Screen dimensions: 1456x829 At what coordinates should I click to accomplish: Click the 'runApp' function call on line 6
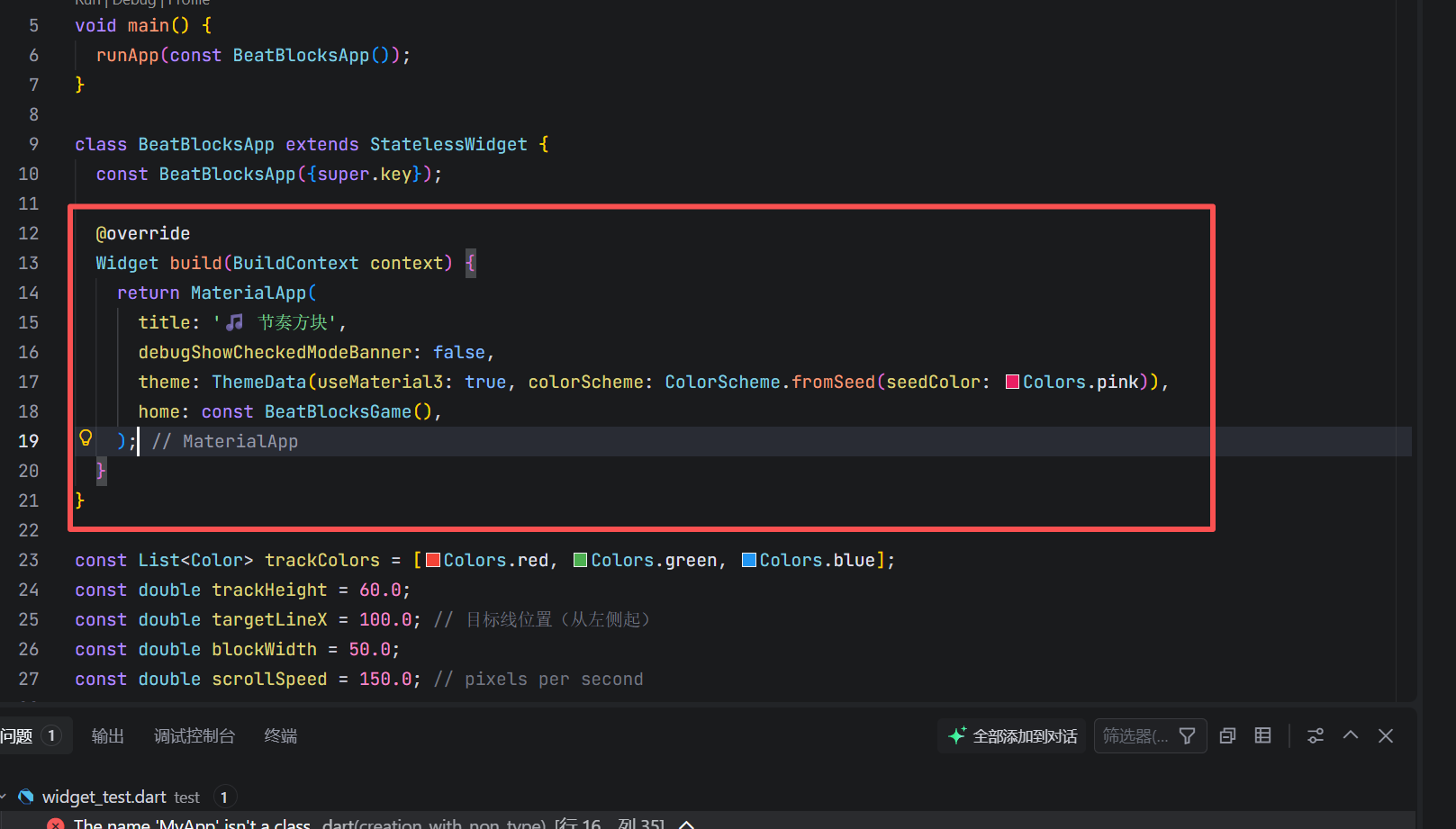click(127, 55)
